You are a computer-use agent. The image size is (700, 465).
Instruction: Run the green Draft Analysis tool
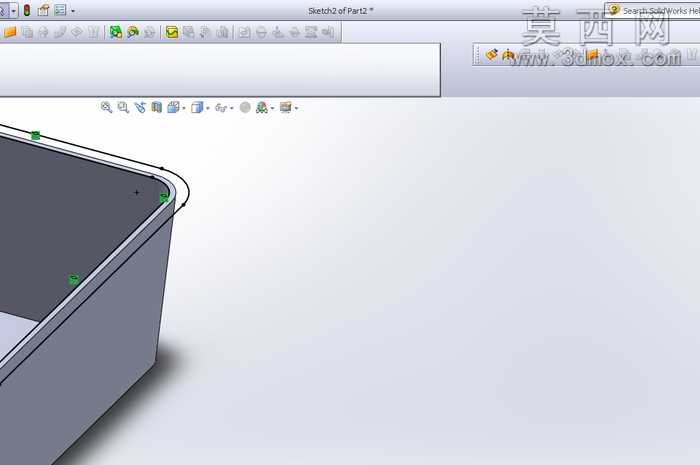click(x=116, y=32)
